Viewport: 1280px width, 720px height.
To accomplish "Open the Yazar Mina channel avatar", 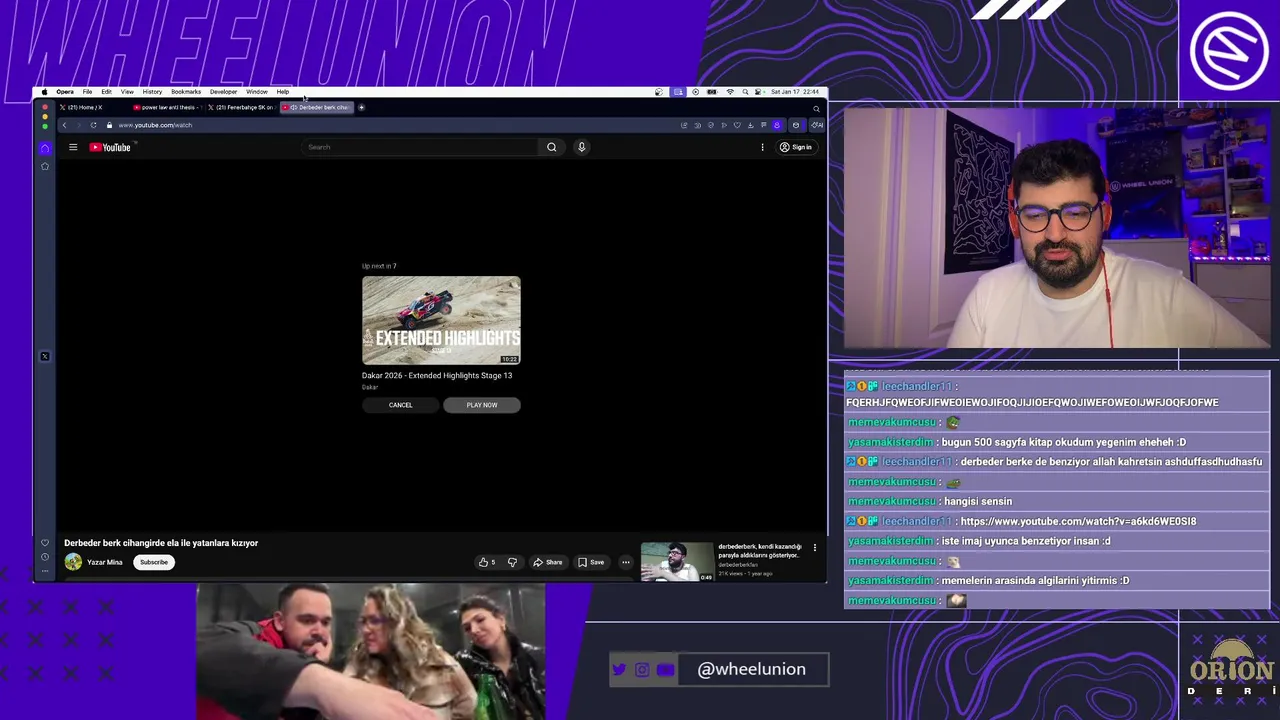I will tap(73, 562).
